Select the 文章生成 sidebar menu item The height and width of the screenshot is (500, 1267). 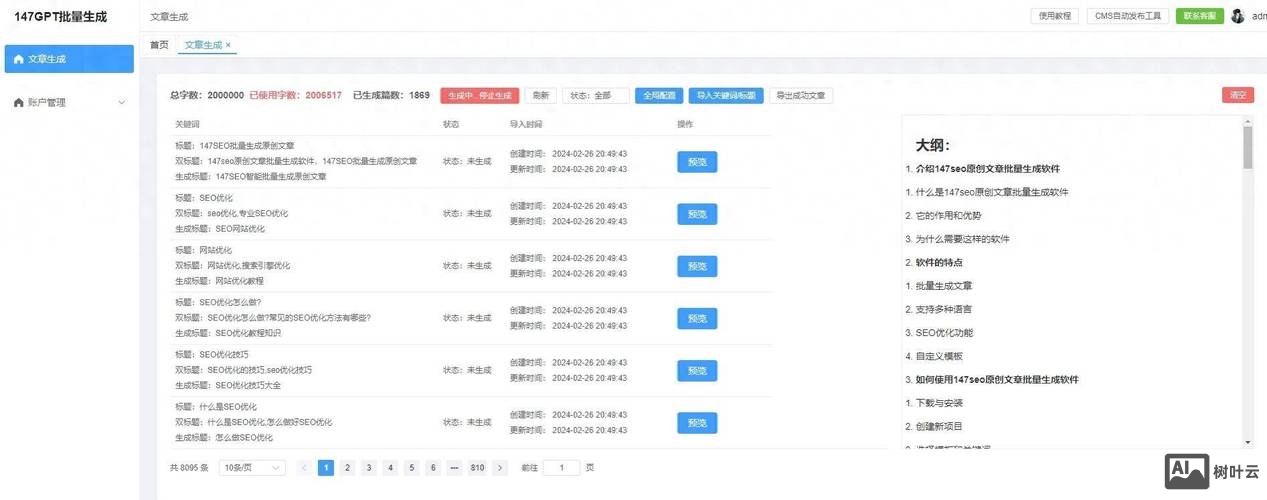pos(69,59)
